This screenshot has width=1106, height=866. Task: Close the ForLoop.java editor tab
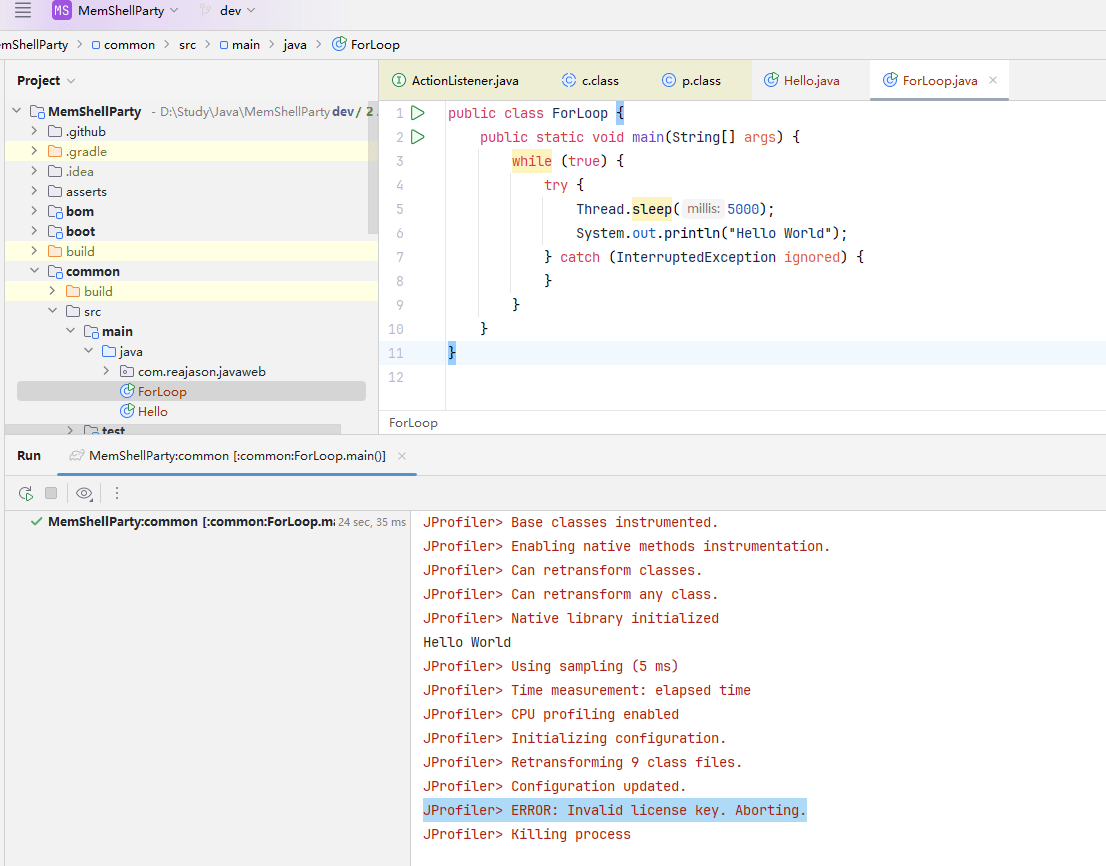pos(993,81)
